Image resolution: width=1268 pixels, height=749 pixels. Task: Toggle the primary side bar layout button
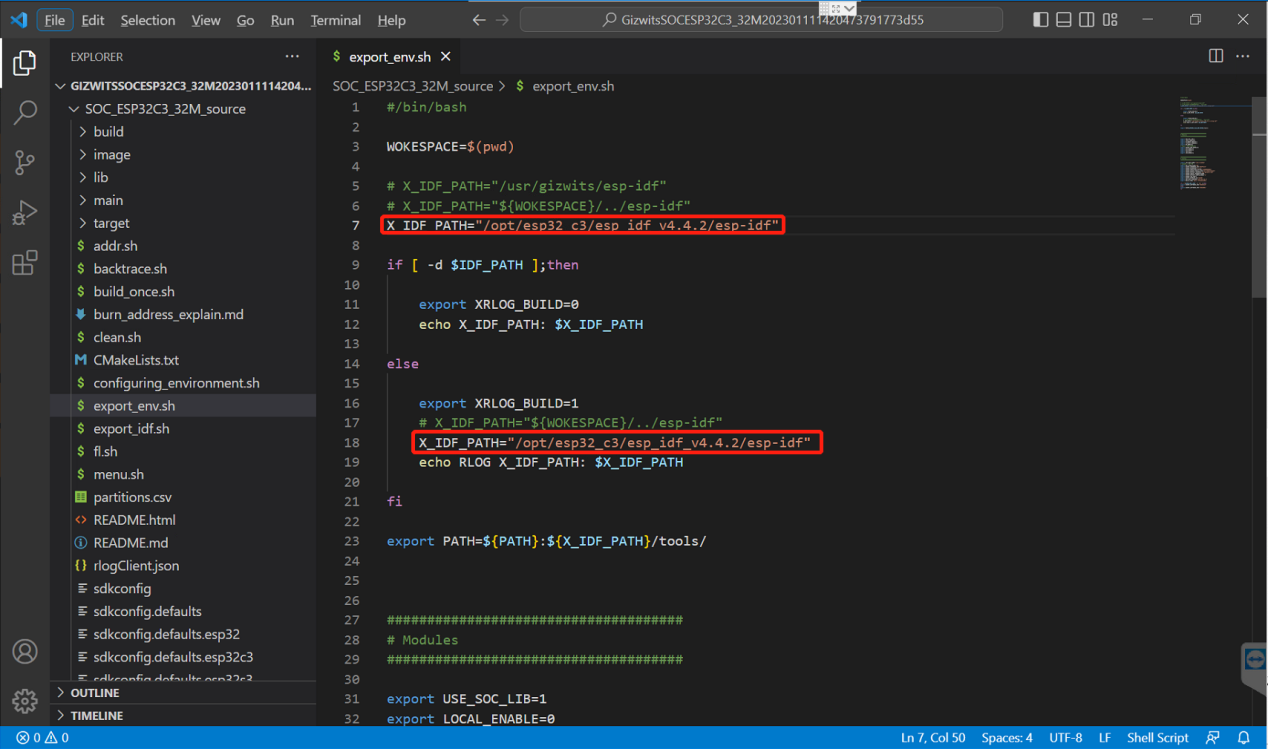(x=1041, y=20)
